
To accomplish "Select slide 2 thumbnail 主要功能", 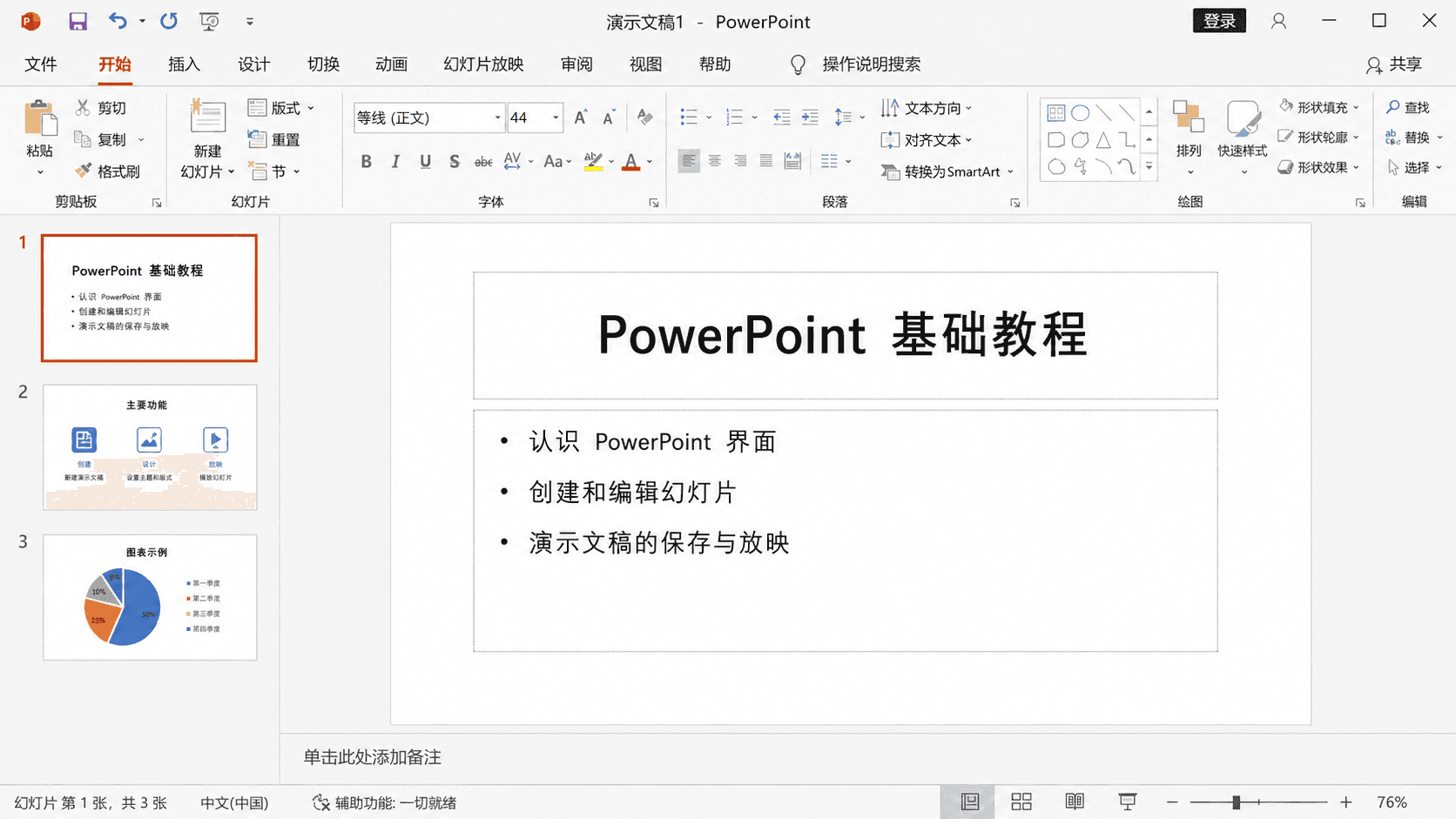I will 150,446.
